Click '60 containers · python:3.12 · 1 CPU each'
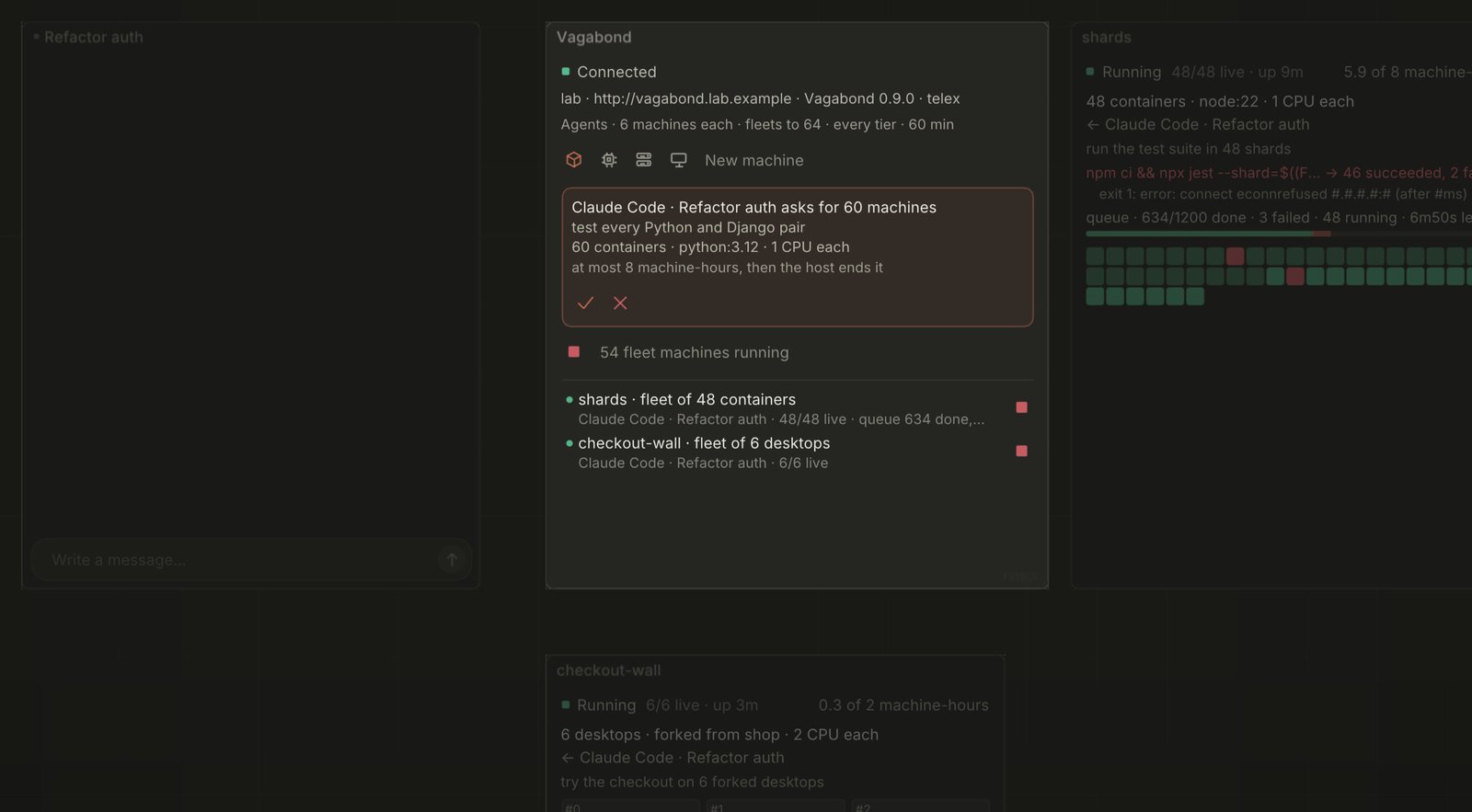This screenshot has width=1472, height=812. click(710, 246)
